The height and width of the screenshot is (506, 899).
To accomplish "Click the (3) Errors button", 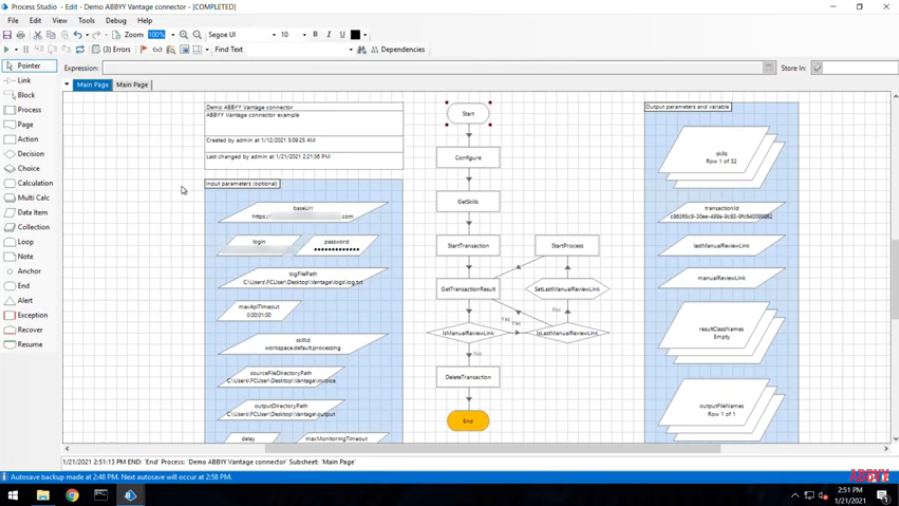I will coord(111,50).
